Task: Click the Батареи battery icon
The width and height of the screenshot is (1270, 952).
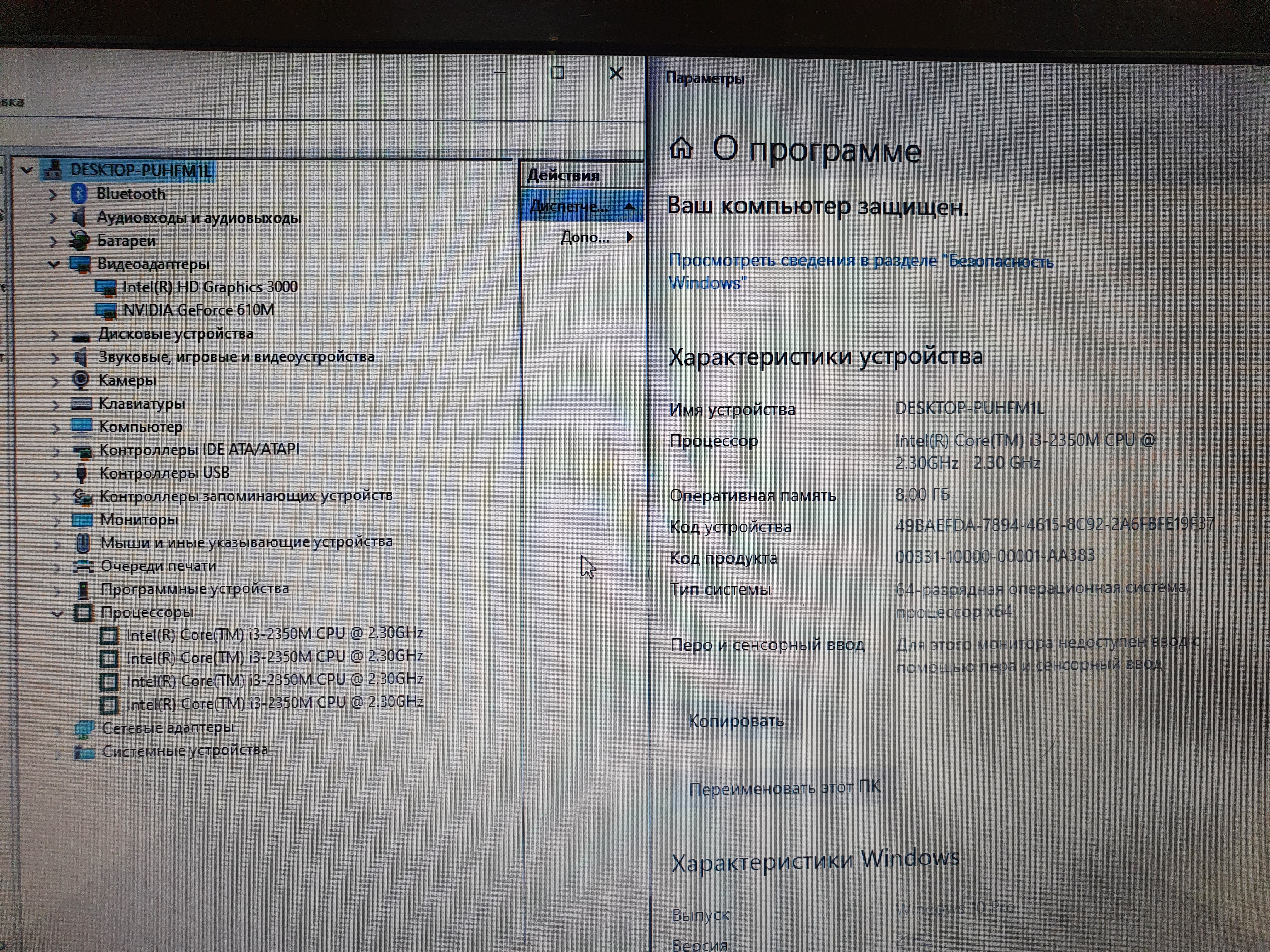Action: [x=79, y=241]
